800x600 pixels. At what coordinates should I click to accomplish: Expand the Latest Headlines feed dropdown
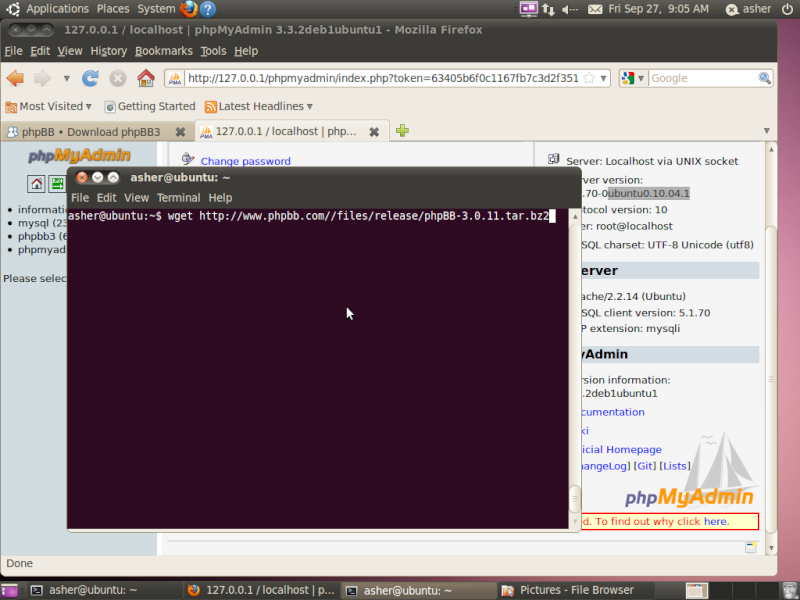[259, 106]
